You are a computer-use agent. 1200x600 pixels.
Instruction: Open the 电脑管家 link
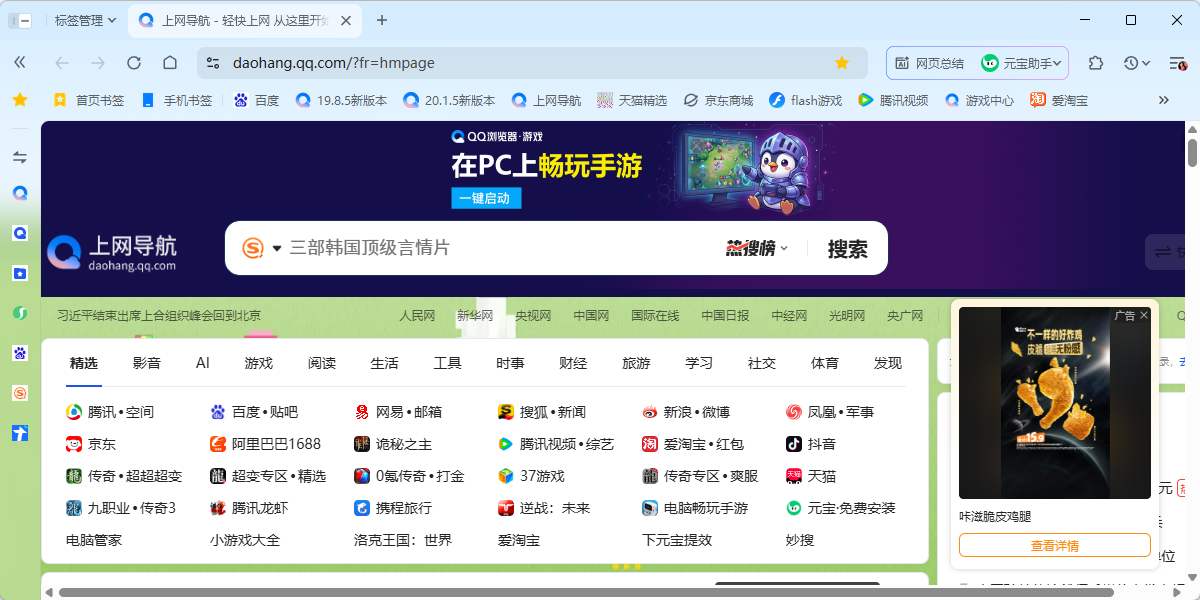point(94,540)
